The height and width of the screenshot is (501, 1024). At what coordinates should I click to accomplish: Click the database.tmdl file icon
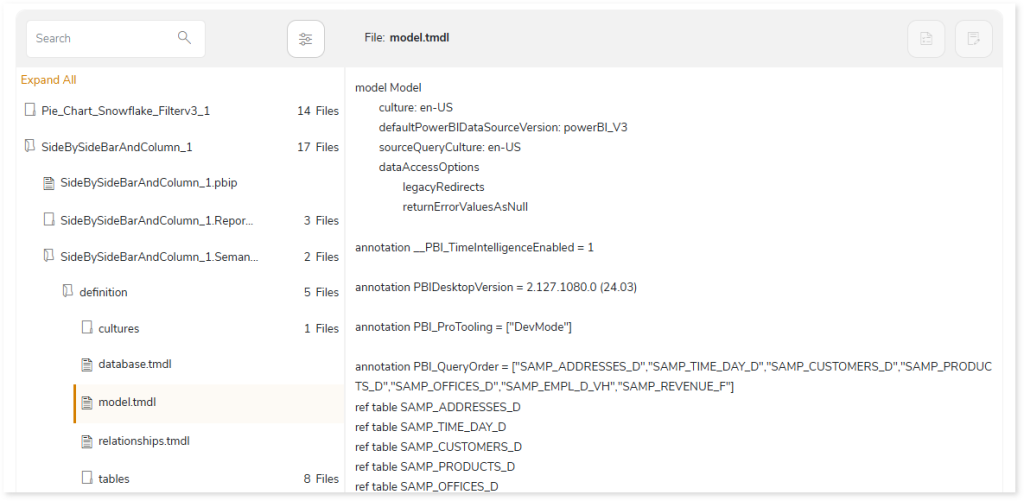(x=87, y=364)
